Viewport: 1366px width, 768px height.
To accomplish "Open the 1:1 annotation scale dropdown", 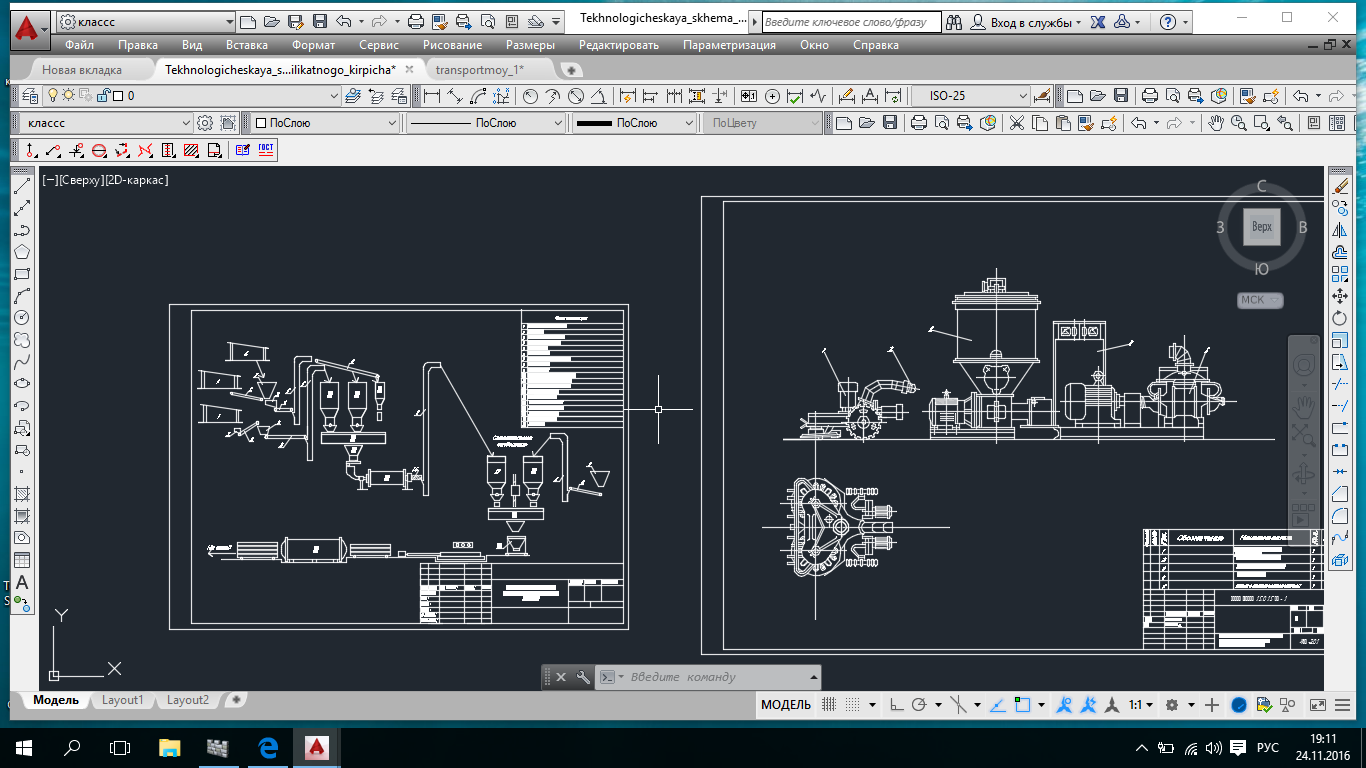I will point(1141,705).
